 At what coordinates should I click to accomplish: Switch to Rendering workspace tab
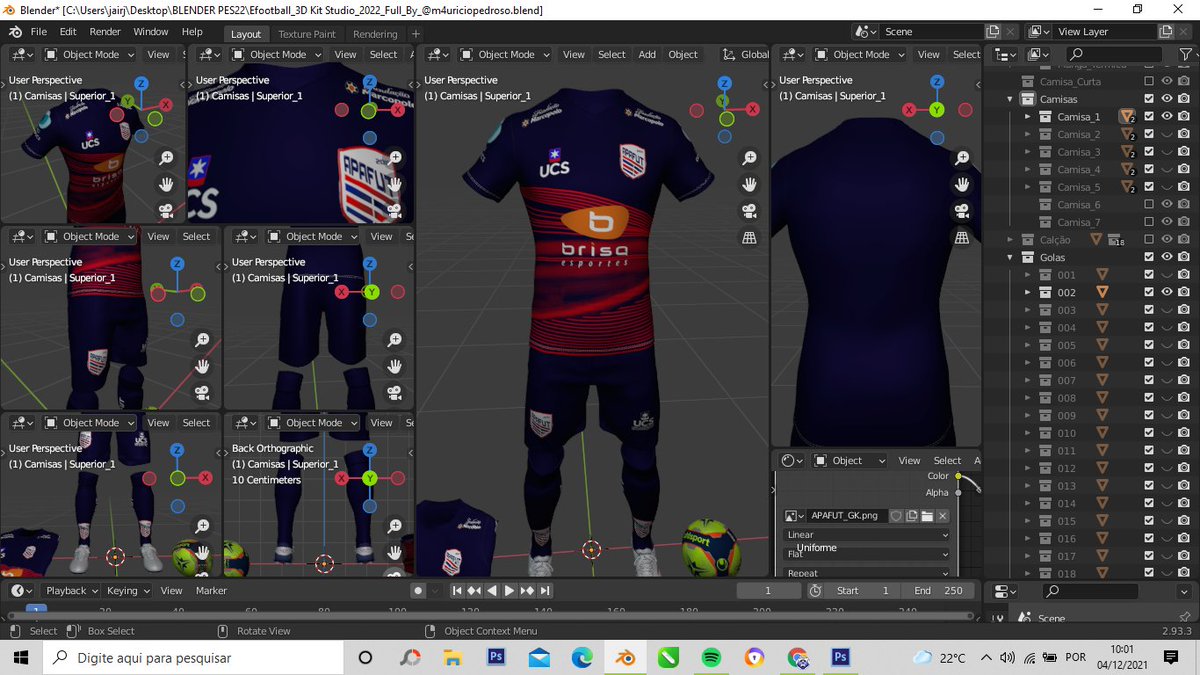(375, 34)
